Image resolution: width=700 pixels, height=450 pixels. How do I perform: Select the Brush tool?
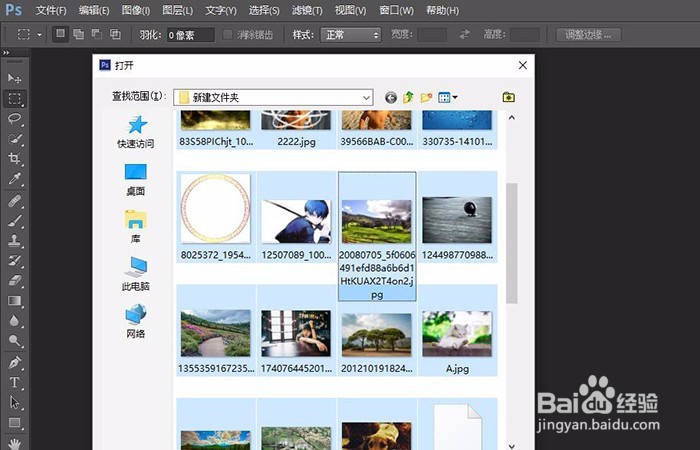tap(15, 221)
